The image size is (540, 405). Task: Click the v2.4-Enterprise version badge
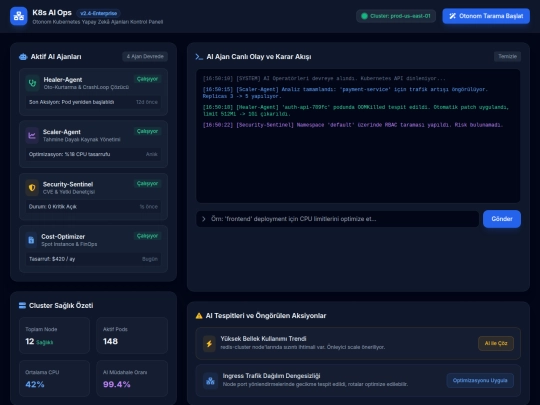[x=98, y=13]
